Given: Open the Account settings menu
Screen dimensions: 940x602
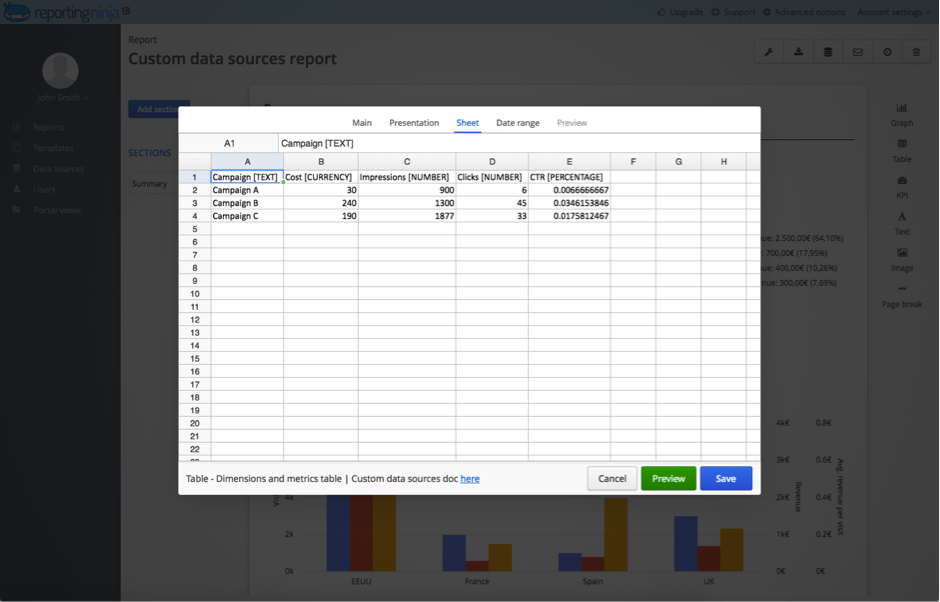Looking at the screenshot, I should 888,11.
